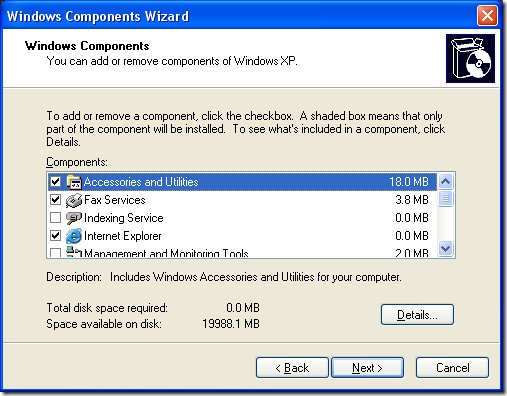Return to previous page with Back

point(292,368)
